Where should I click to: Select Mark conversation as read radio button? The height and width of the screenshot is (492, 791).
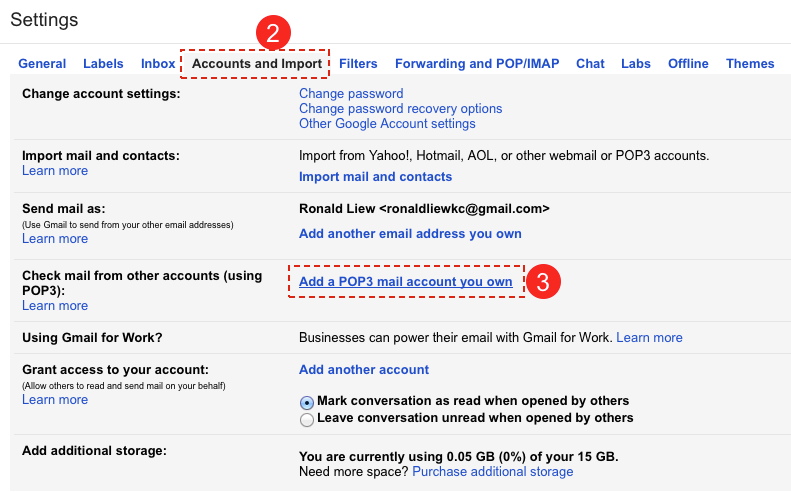tap(307, 403)
